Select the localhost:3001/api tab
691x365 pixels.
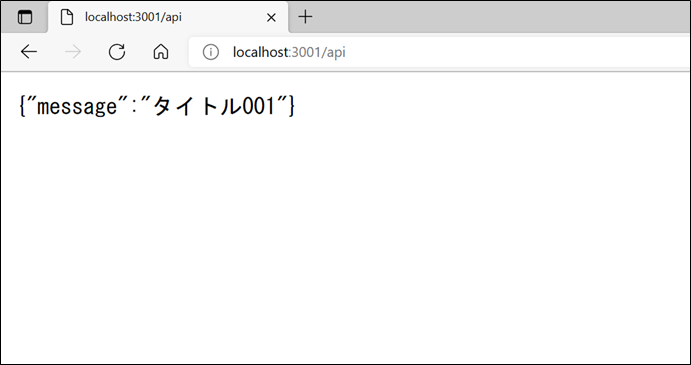[168, 17]
